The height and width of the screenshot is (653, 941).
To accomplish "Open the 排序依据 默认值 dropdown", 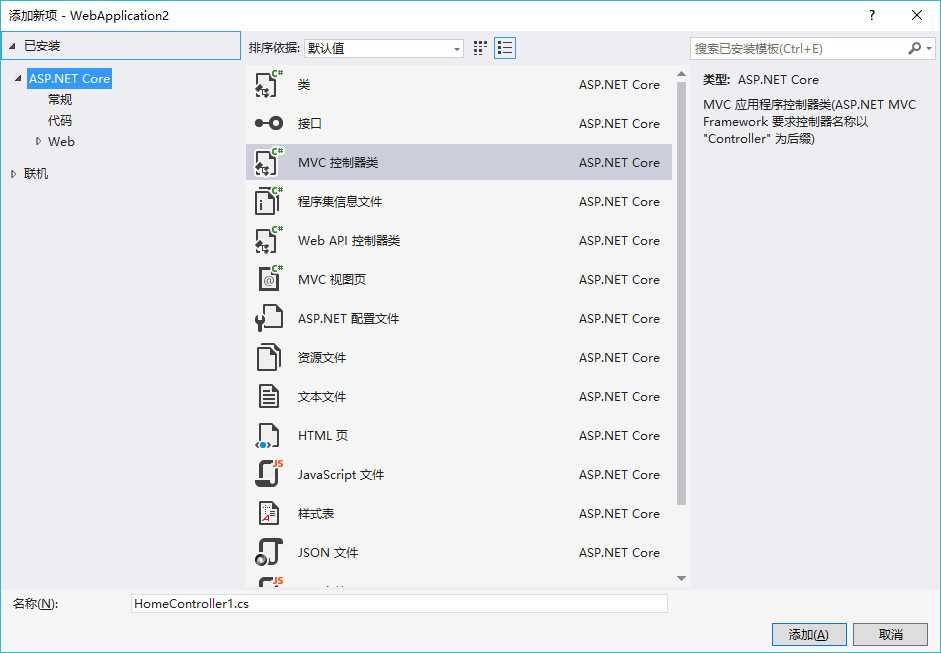I will click(x=383, y=48).
